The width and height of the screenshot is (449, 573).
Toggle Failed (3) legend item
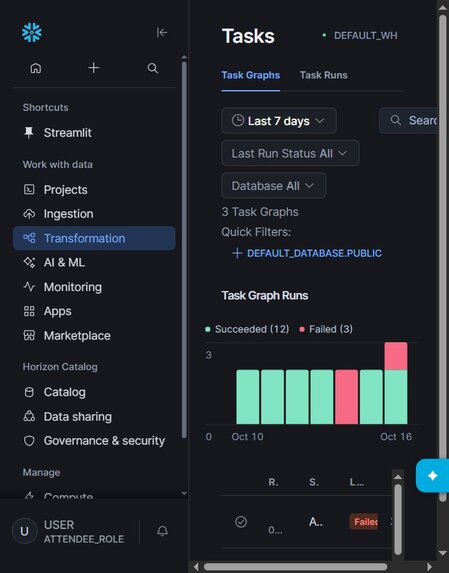pyautogui.click(x=326, y=329)
